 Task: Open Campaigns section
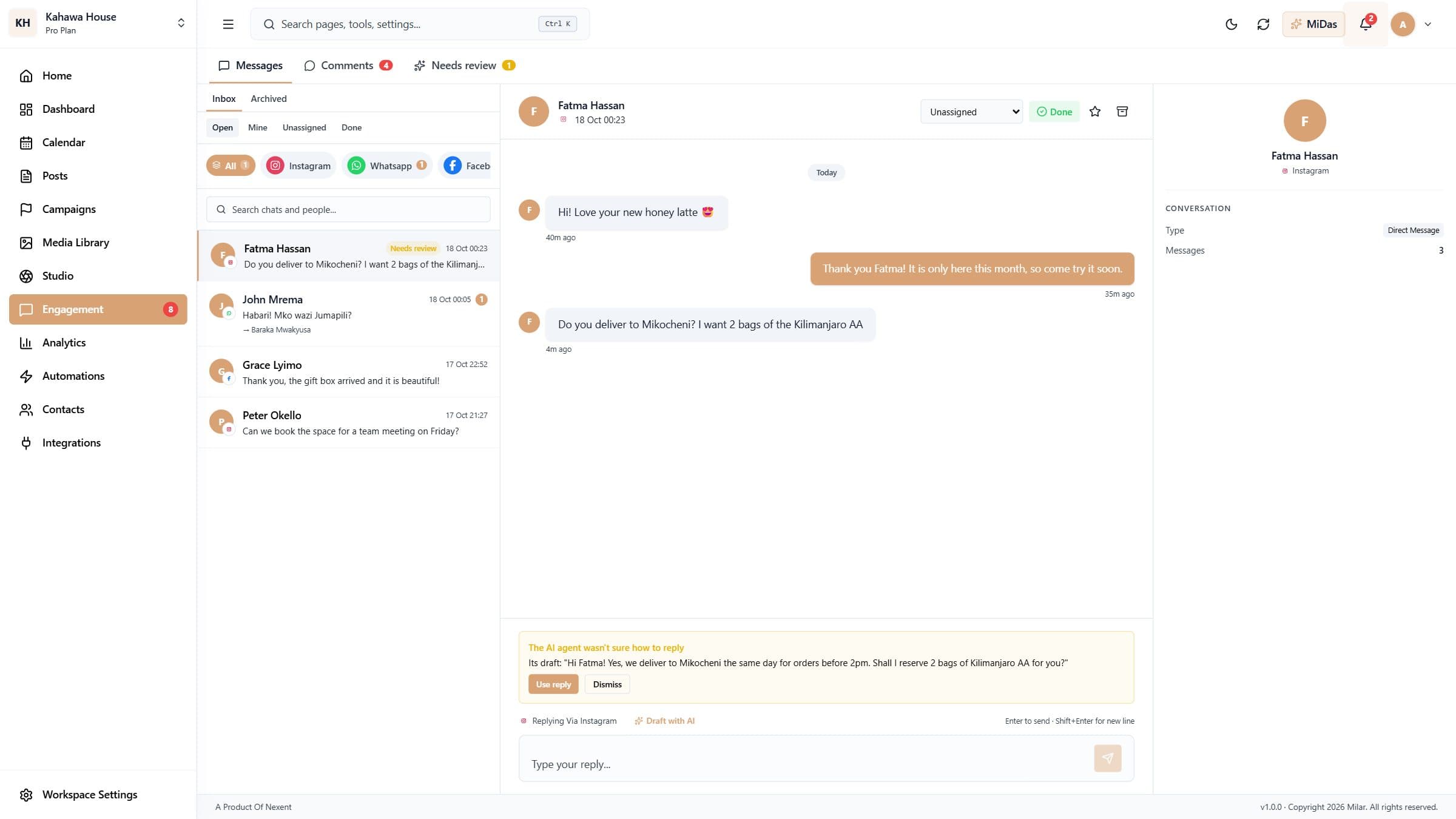(x=98, y=209)
